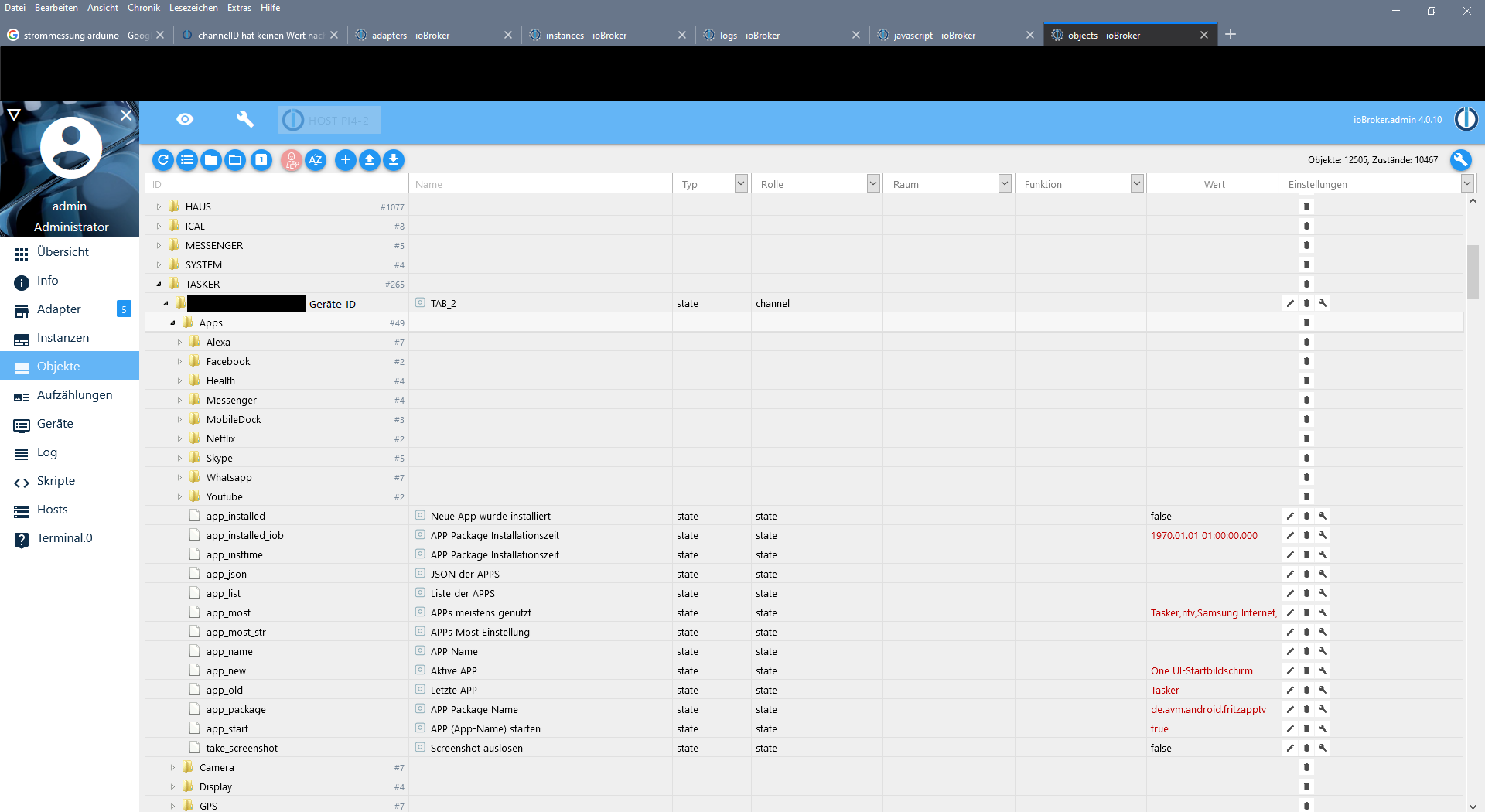This screenshot has width=1485, height=812.
Task: Delete take_screenshot with trash icon
Action: click(x=1307, y=749)
